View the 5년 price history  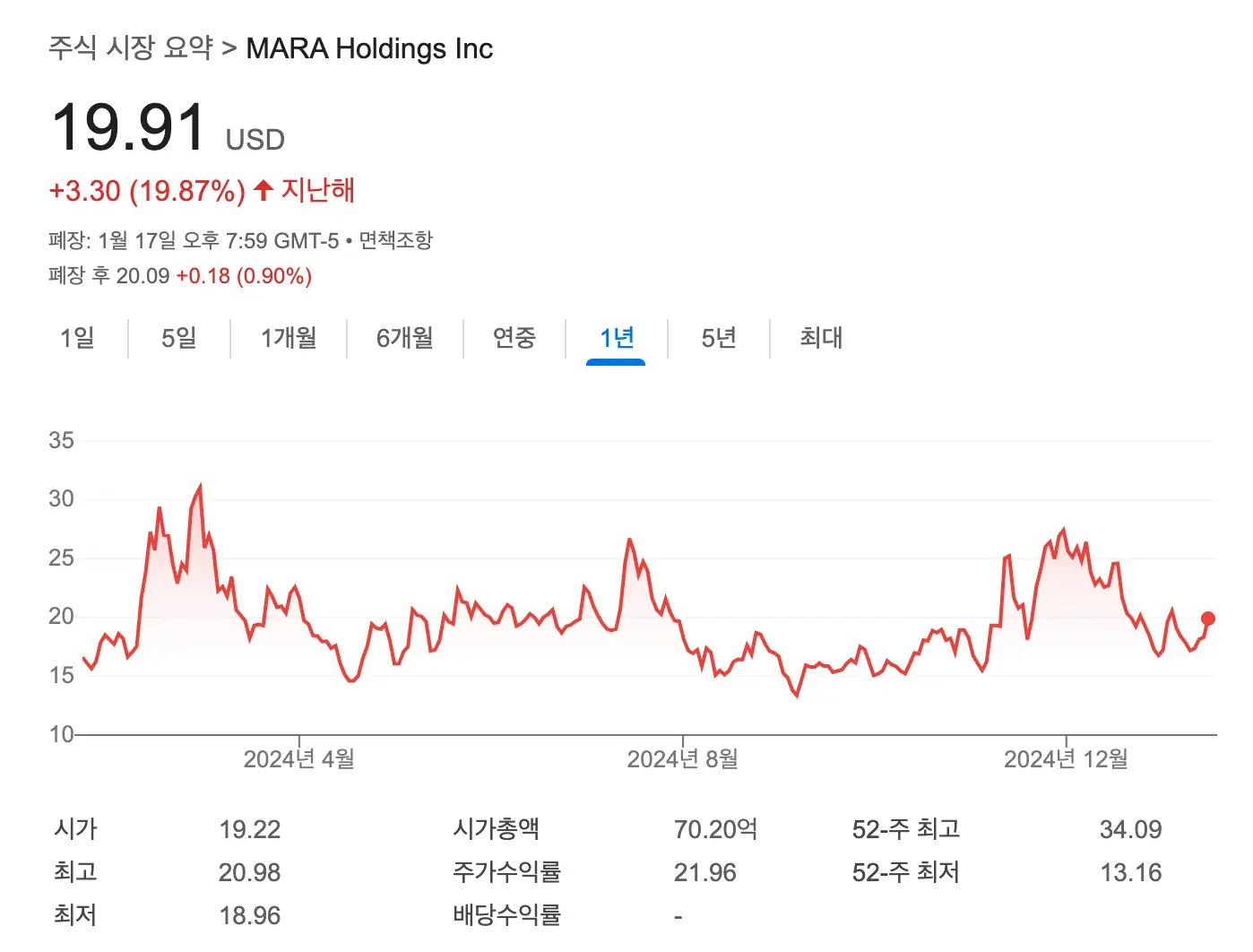pos(717,338)
